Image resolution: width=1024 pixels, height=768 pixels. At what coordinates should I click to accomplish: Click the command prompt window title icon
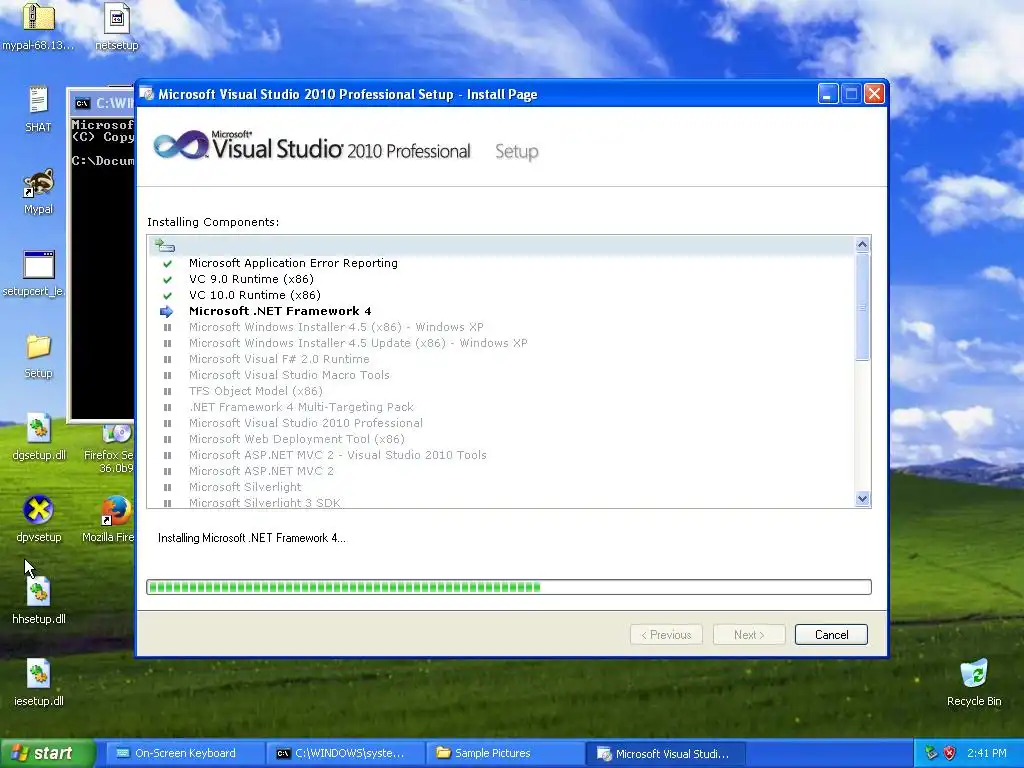[x=82, y=103]
